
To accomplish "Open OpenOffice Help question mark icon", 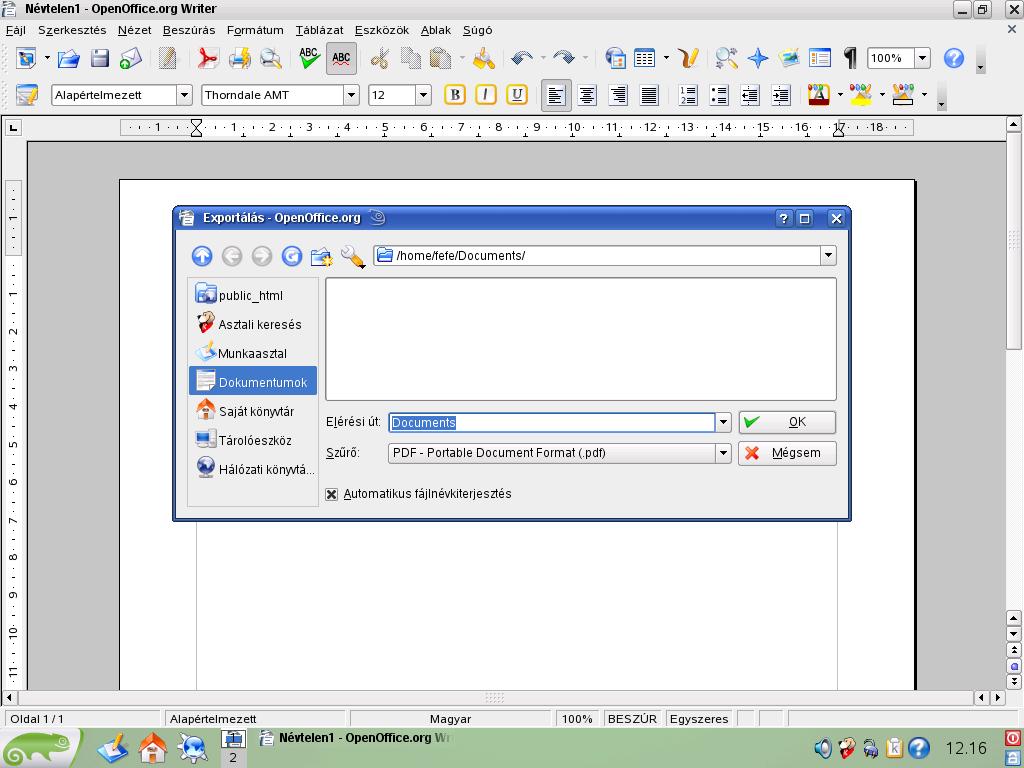I will tap(953, 58).
